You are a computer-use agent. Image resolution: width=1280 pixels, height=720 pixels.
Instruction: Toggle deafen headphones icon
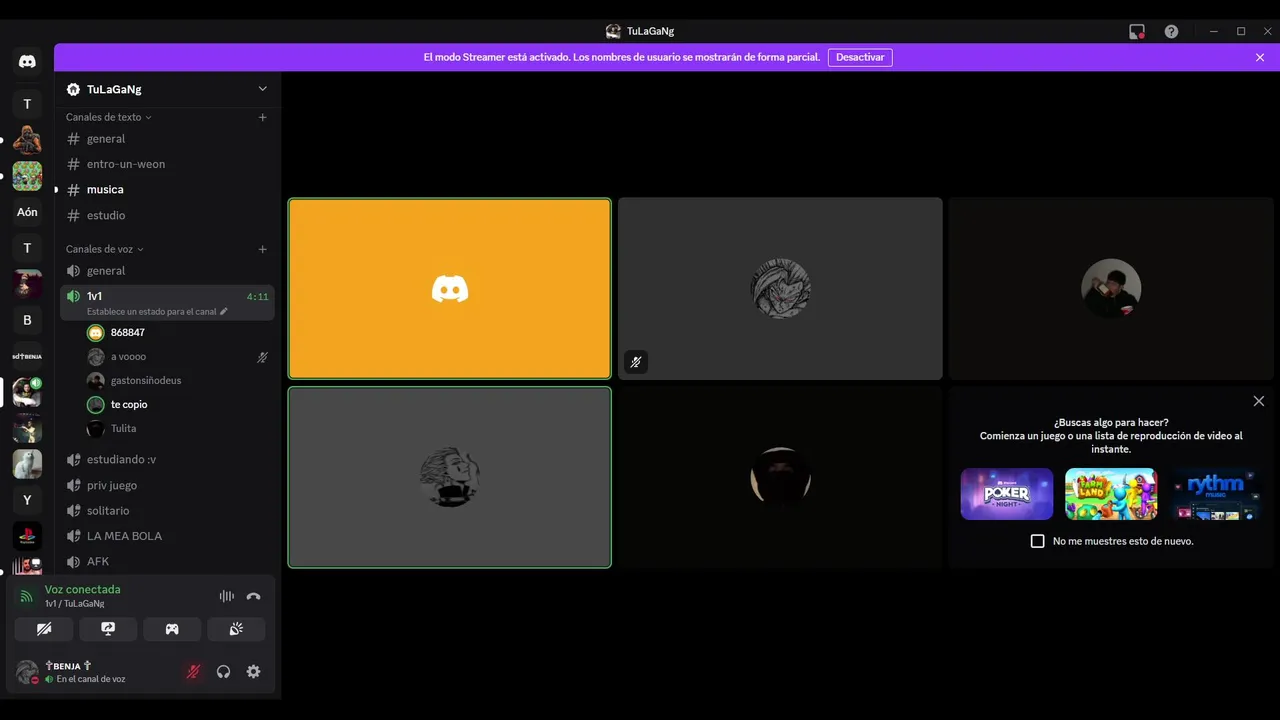click(x=223, y=672)
